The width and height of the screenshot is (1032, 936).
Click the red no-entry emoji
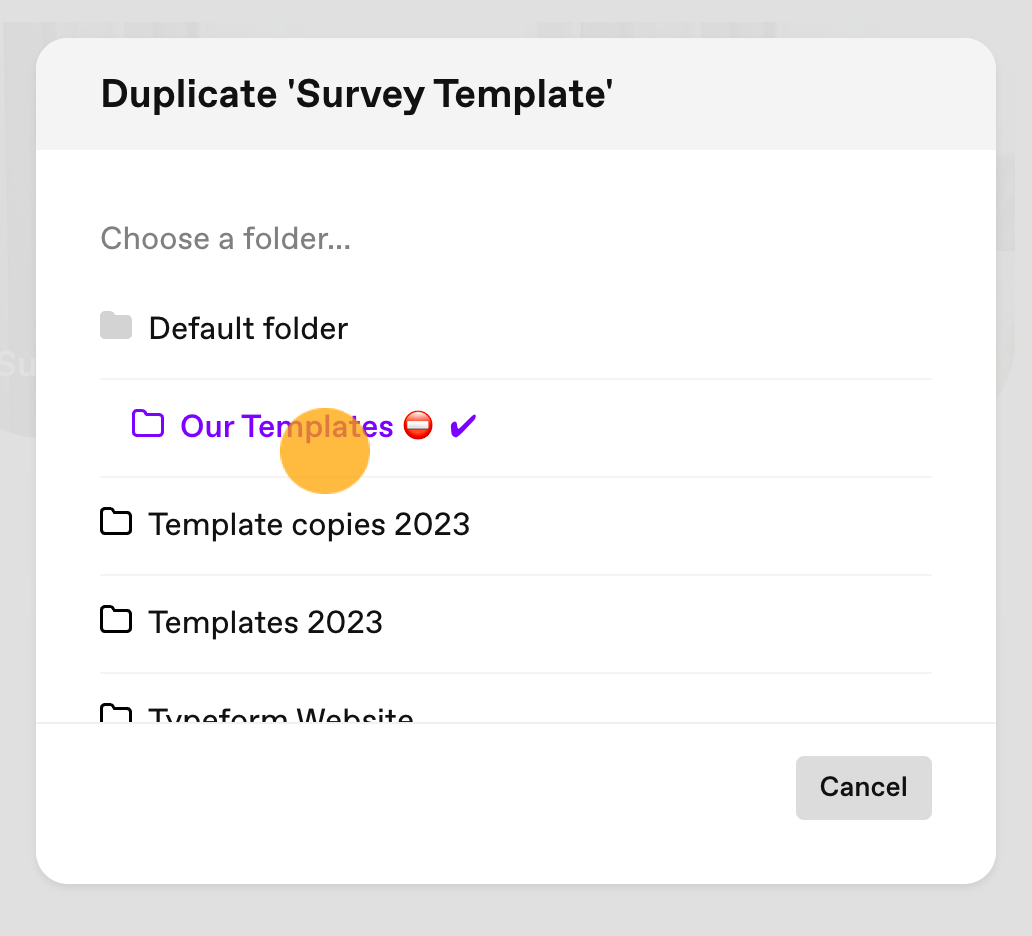coord(418,425)
